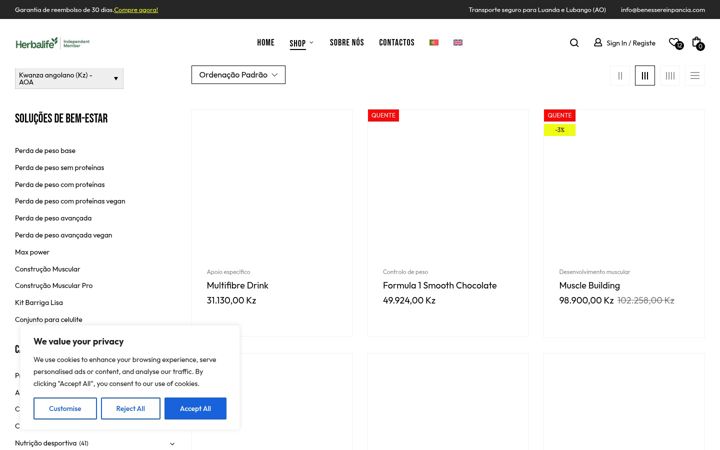
Task: Click the Multifibre Drink product image
Action: (272, 186)
